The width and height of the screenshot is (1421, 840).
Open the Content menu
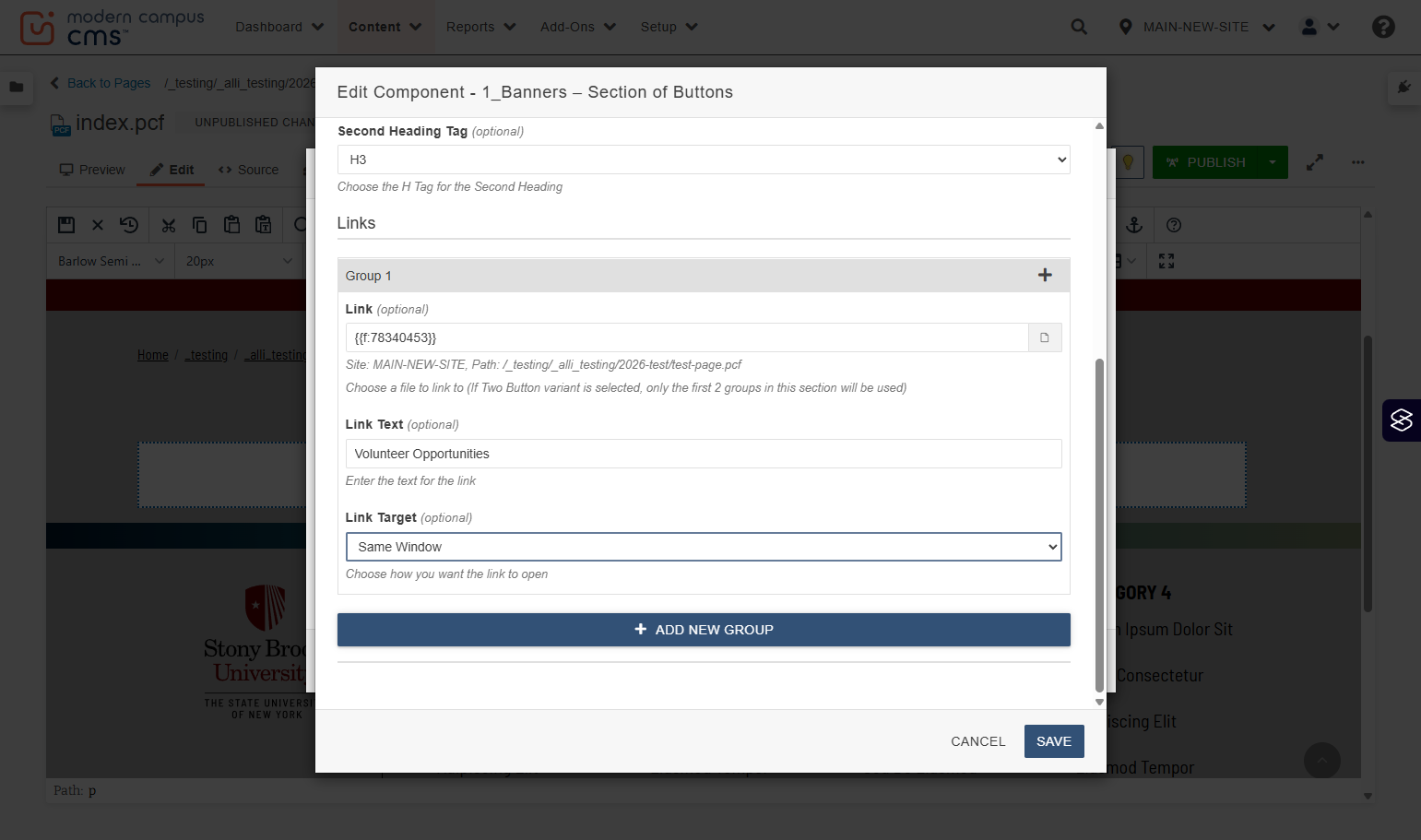pos(385,27)
